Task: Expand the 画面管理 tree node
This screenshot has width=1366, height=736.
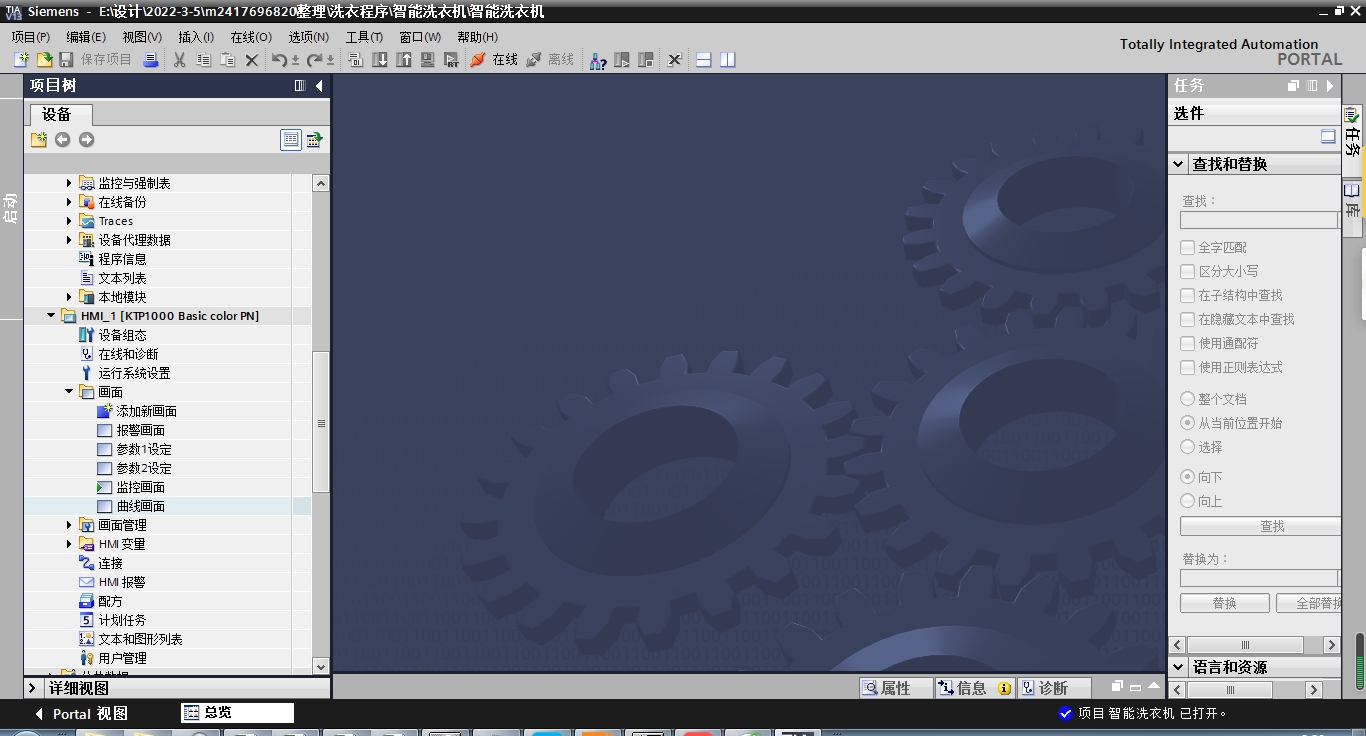Action: click(69, 525)
